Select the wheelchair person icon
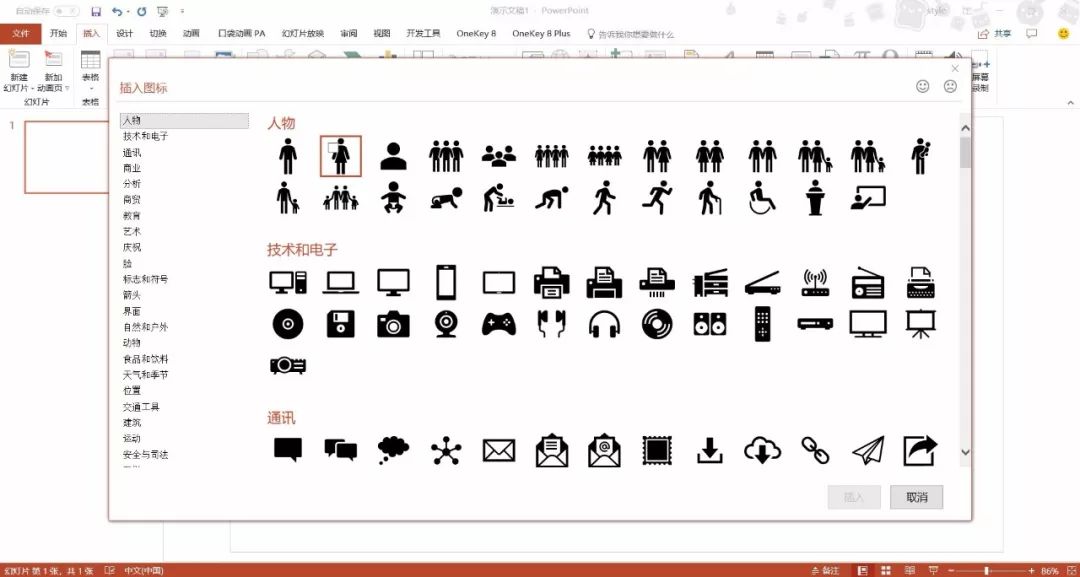1080x577 pixels. pos(762,198)
